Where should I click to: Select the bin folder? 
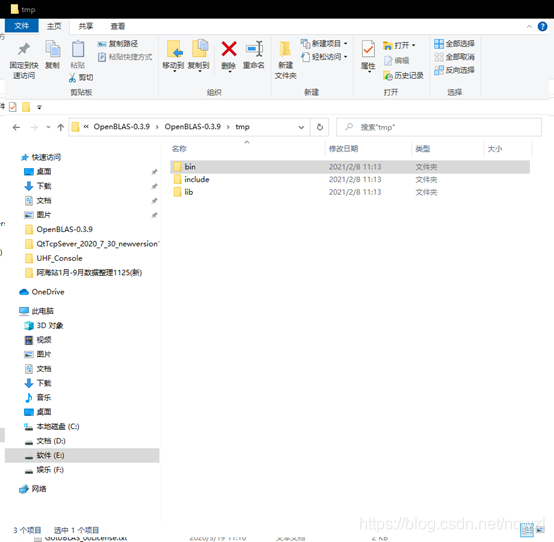point(350,167)
